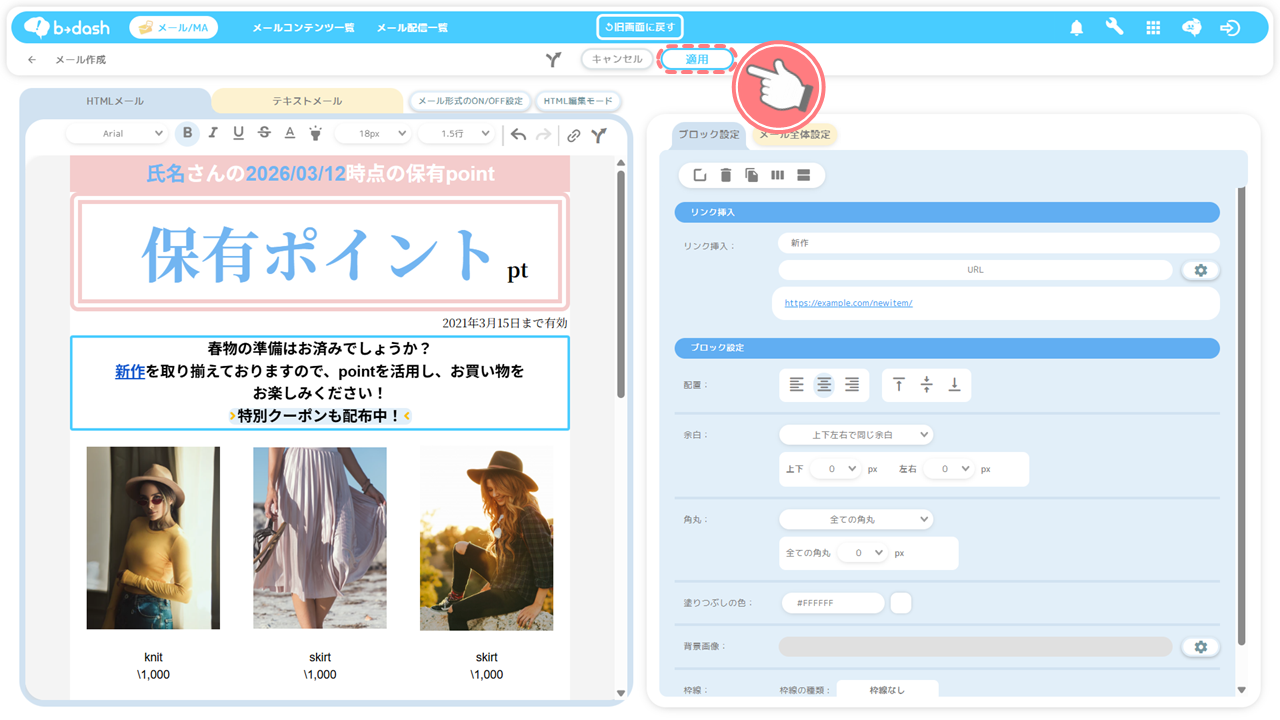This screenshot has height=720, width=1280.
Task: Open the notifications bell icon
Action: click(x=1076, y=28)
